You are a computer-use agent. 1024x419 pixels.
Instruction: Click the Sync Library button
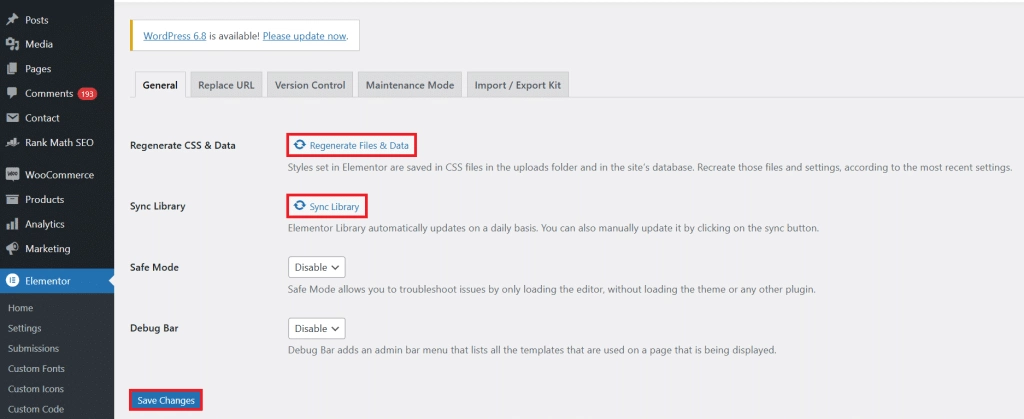326,206
